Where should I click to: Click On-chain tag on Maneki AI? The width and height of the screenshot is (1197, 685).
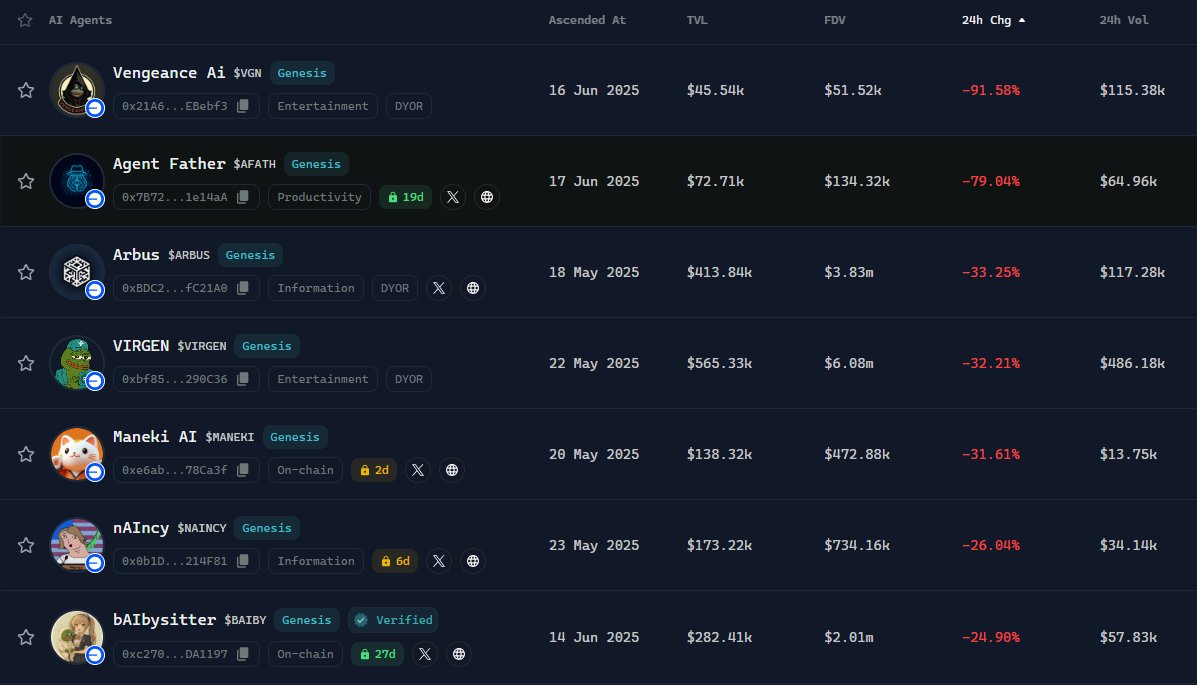(x=305, y=470)
